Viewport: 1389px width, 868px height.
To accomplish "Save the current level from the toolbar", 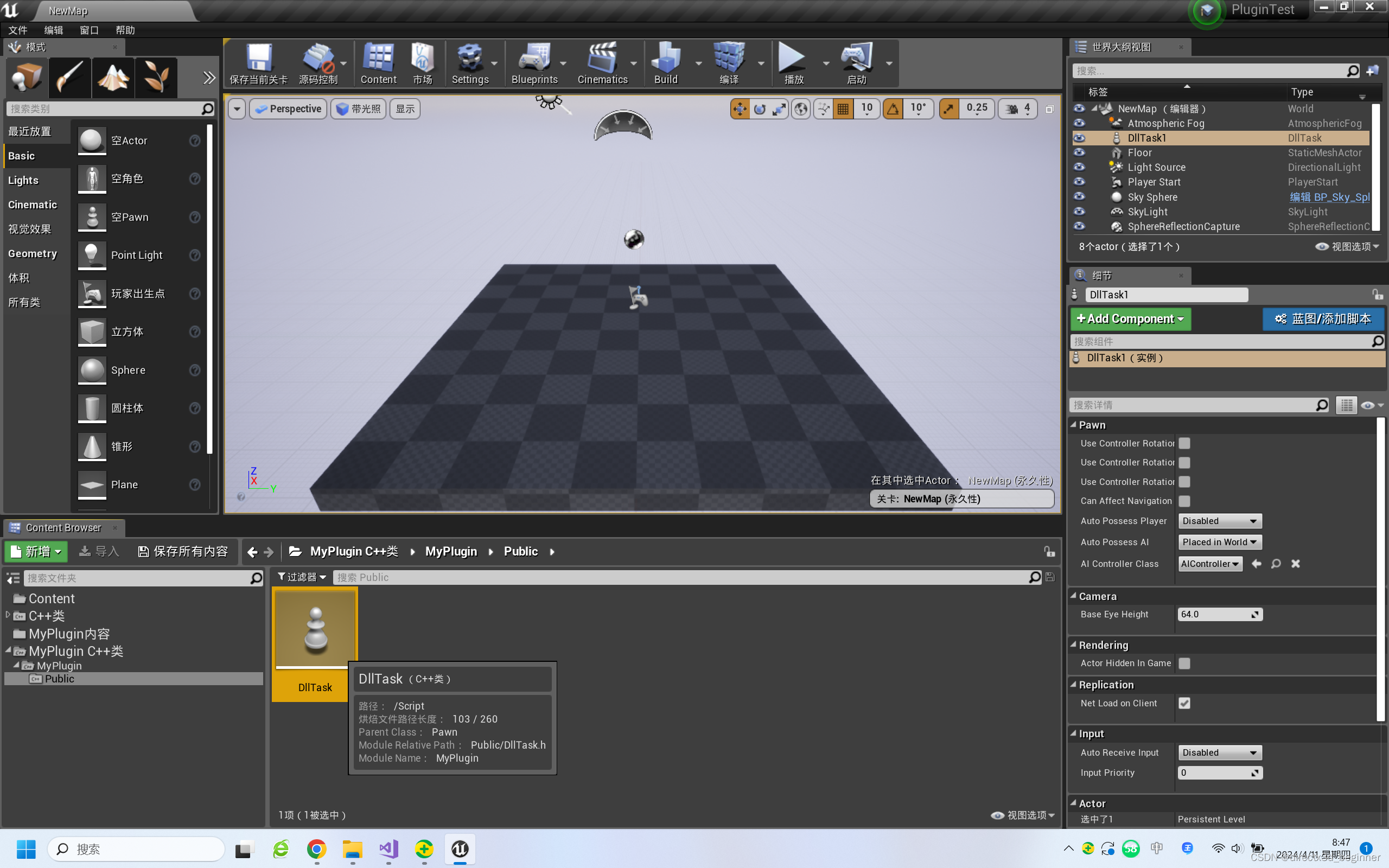I will (x=258, y=63).
